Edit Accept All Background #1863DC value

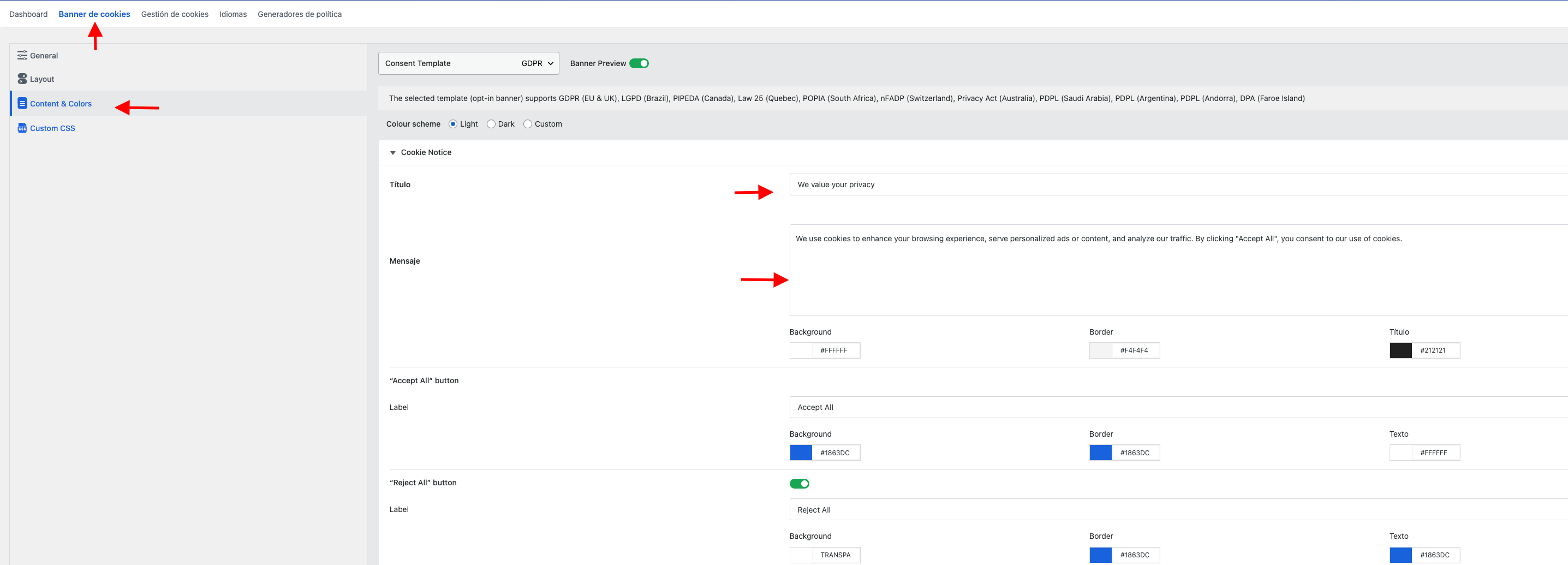click(836, 453)
